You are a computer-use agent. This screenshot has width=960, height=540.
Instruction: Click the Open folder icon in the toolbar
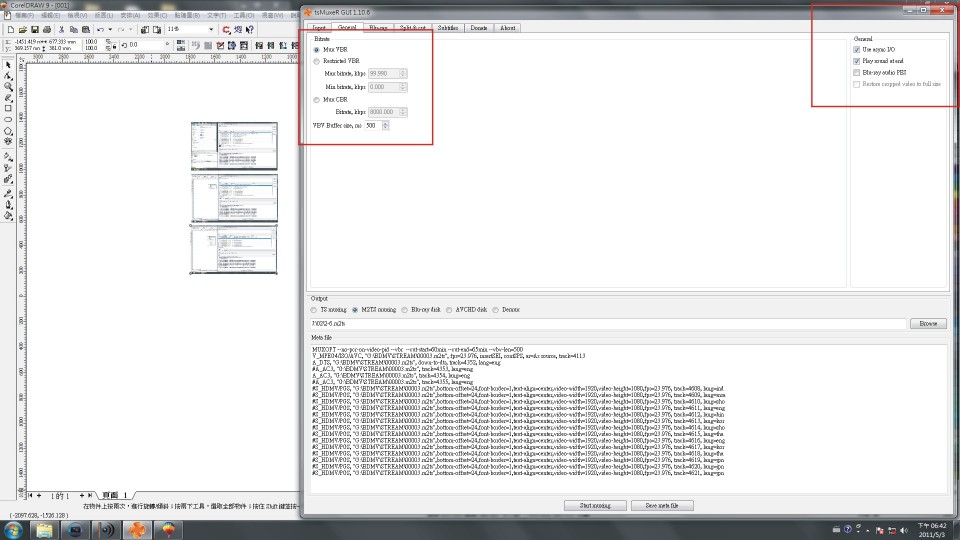point(23,29)
